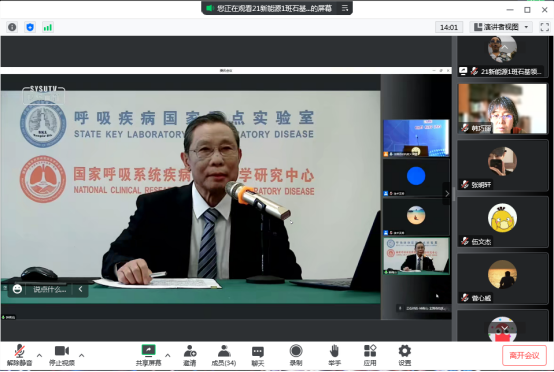Image resolution: width=554 pixels, height=372 pixels.
Task: Open the 演讲者视图 view layout dropdown
Action: 501,27
